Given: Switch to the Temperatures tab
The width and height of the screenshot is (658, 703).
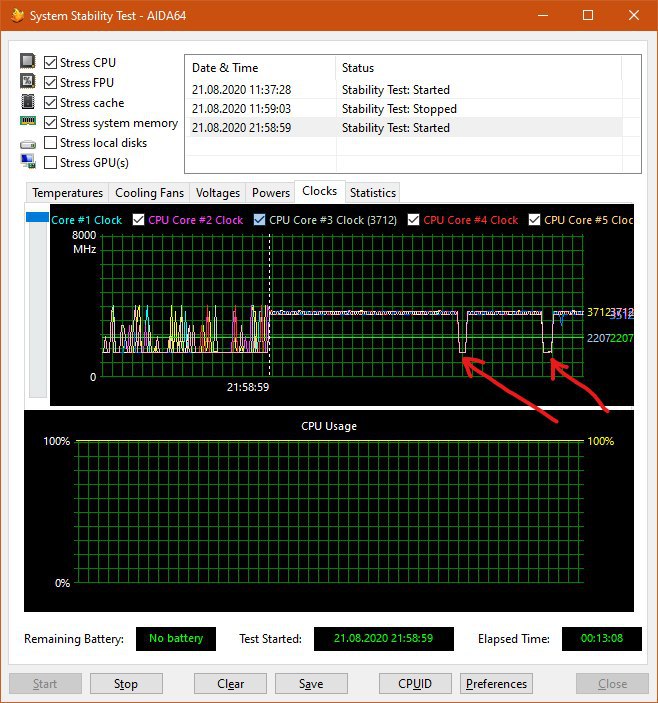Looking at the screenshot, I should click(67, 193).
